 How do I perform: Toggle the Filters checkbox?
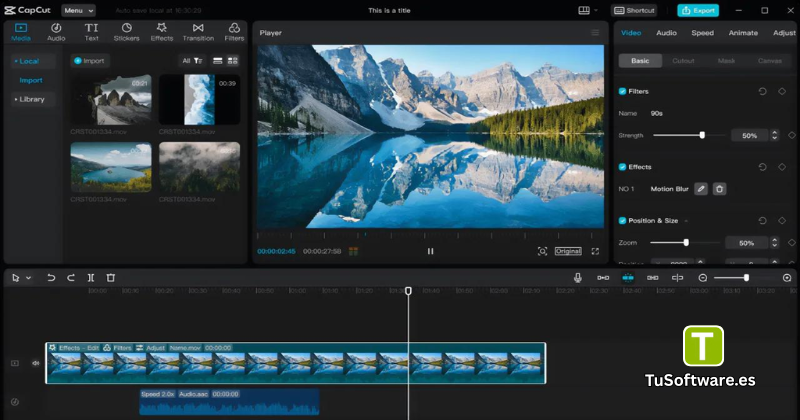tap(622, 91)
